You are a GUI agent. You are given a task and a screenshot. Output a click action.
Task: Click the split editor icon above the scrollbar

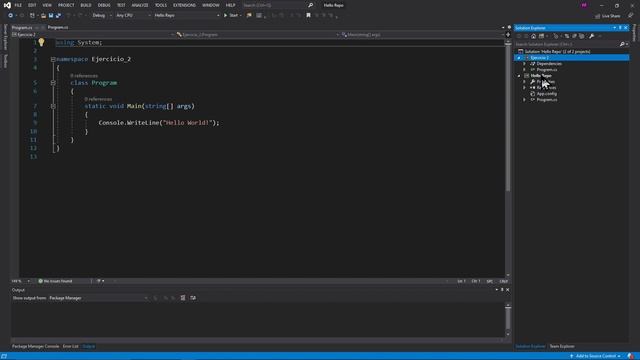click(x=508, y=35)
